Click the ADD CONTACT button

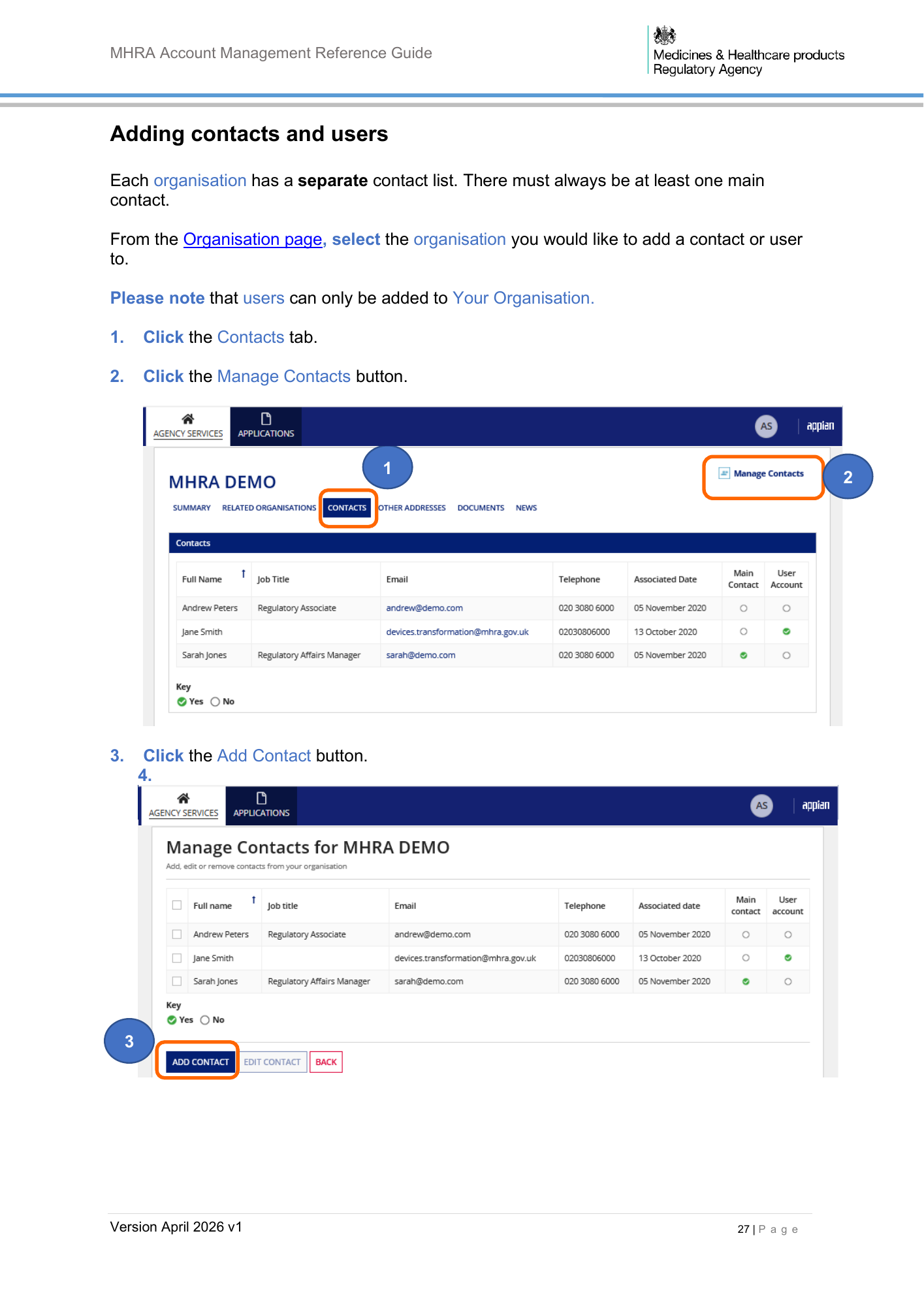pos(200,1062)
